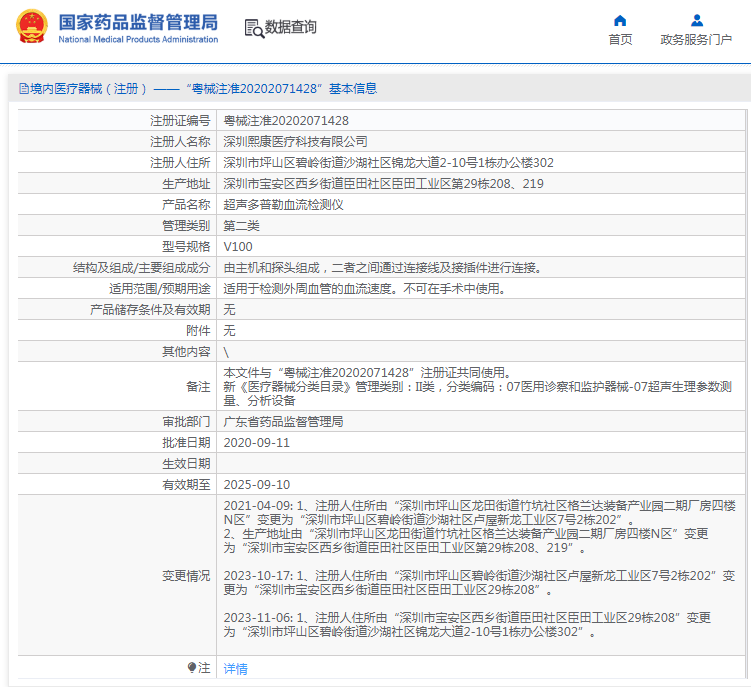Click the 有效期至 field label
This screenshot has height=687, width=751.
[x=186, y=485]
